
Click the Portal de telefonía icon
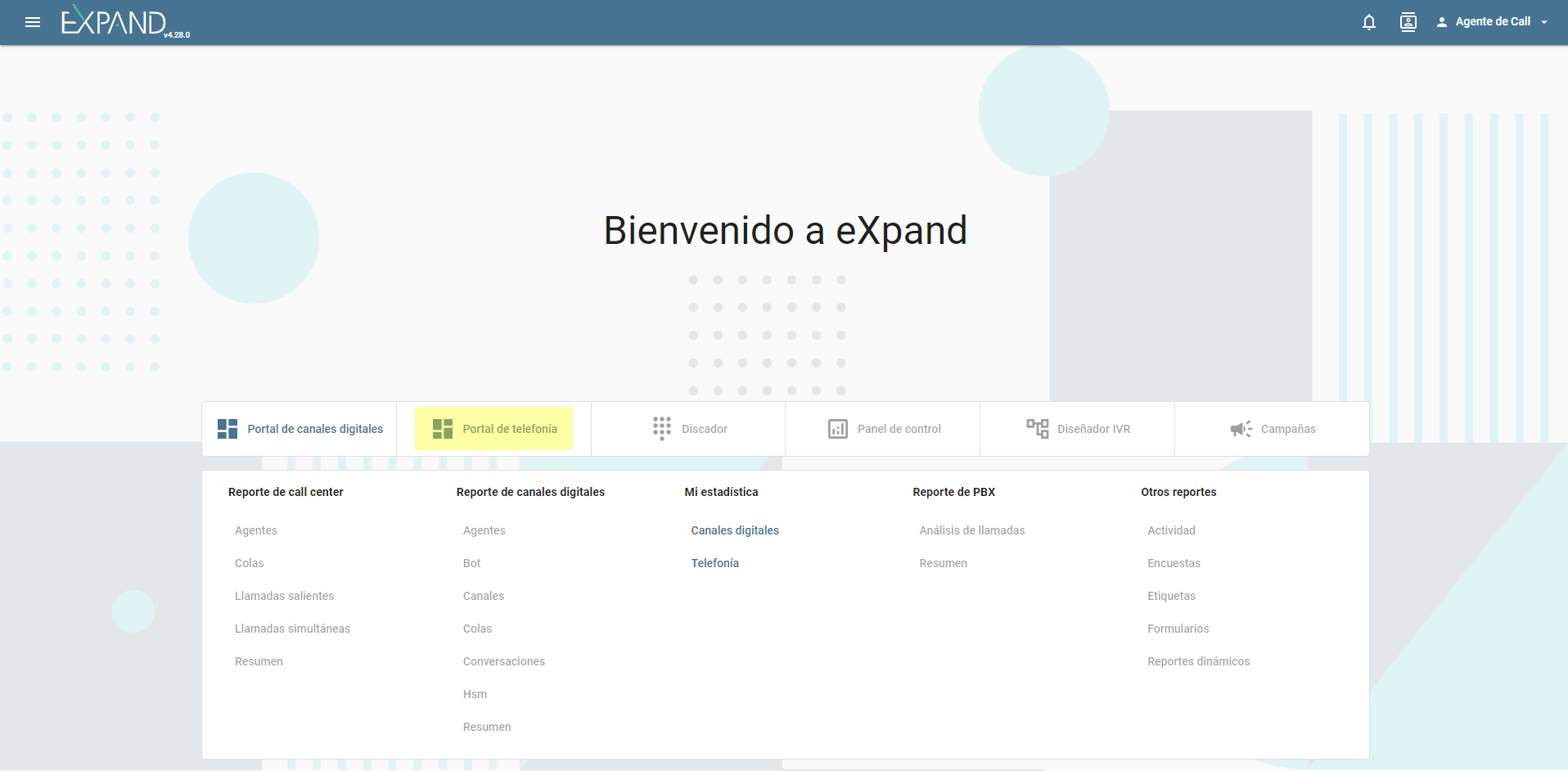[443, 429]
